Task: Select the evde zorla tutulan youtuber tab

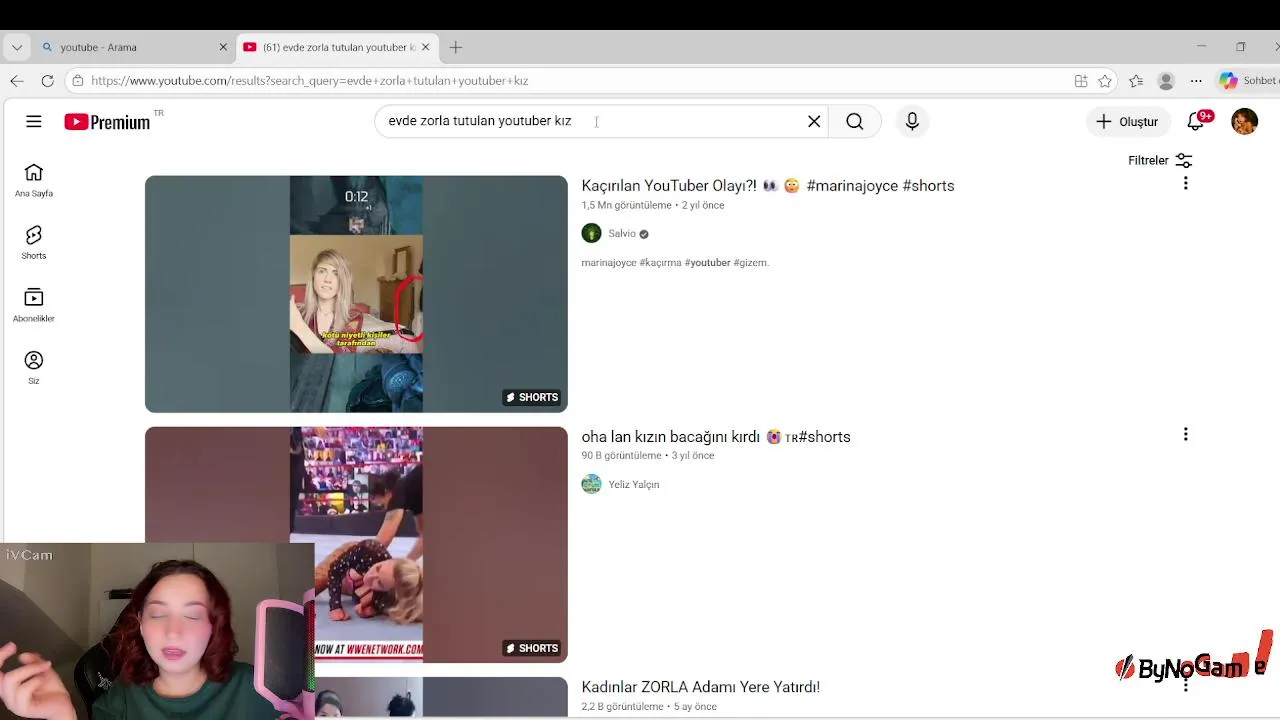Action: tap(337, 47)
